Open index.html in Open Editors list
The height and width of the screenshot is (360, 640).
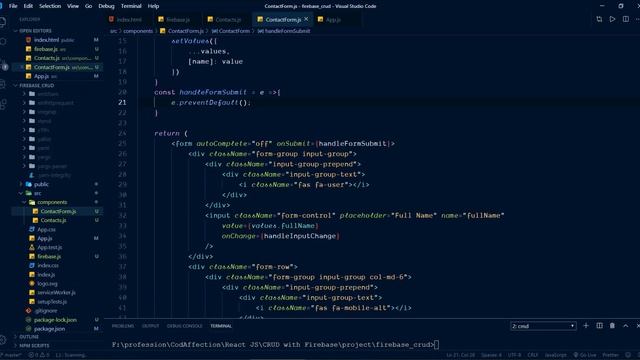57,40
